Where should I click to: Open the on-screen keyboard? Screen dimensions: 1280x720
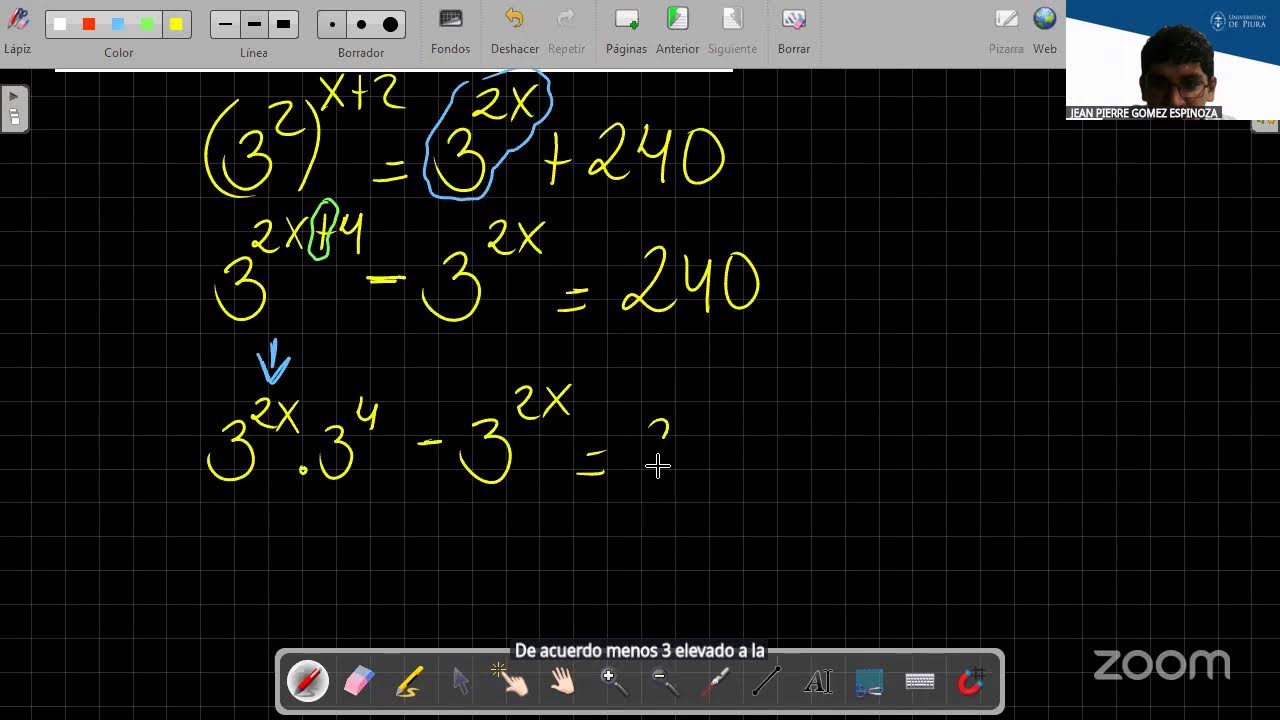point(920,682)
